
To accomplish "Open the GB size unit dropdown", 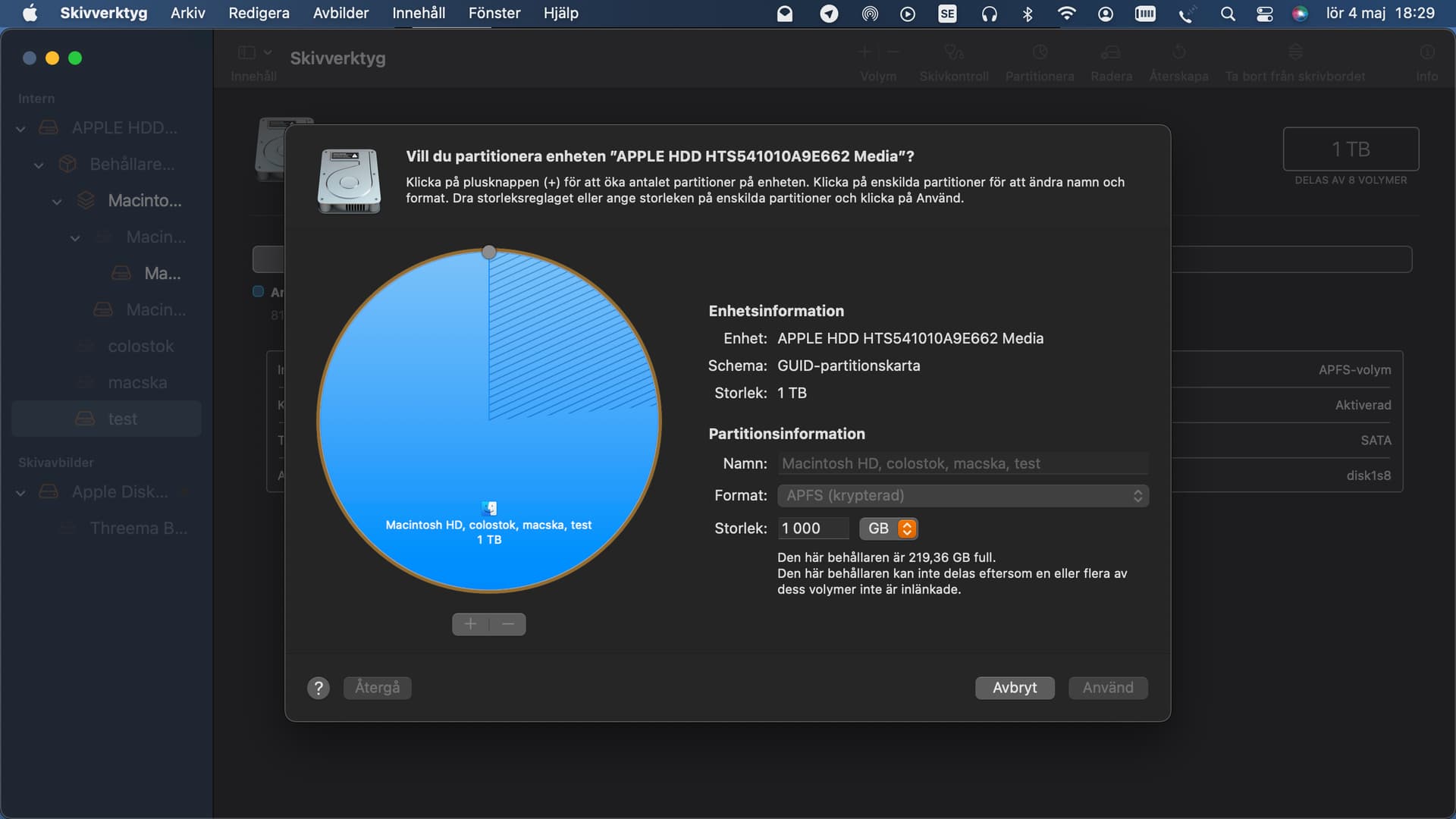I will (x=889, y=529).
